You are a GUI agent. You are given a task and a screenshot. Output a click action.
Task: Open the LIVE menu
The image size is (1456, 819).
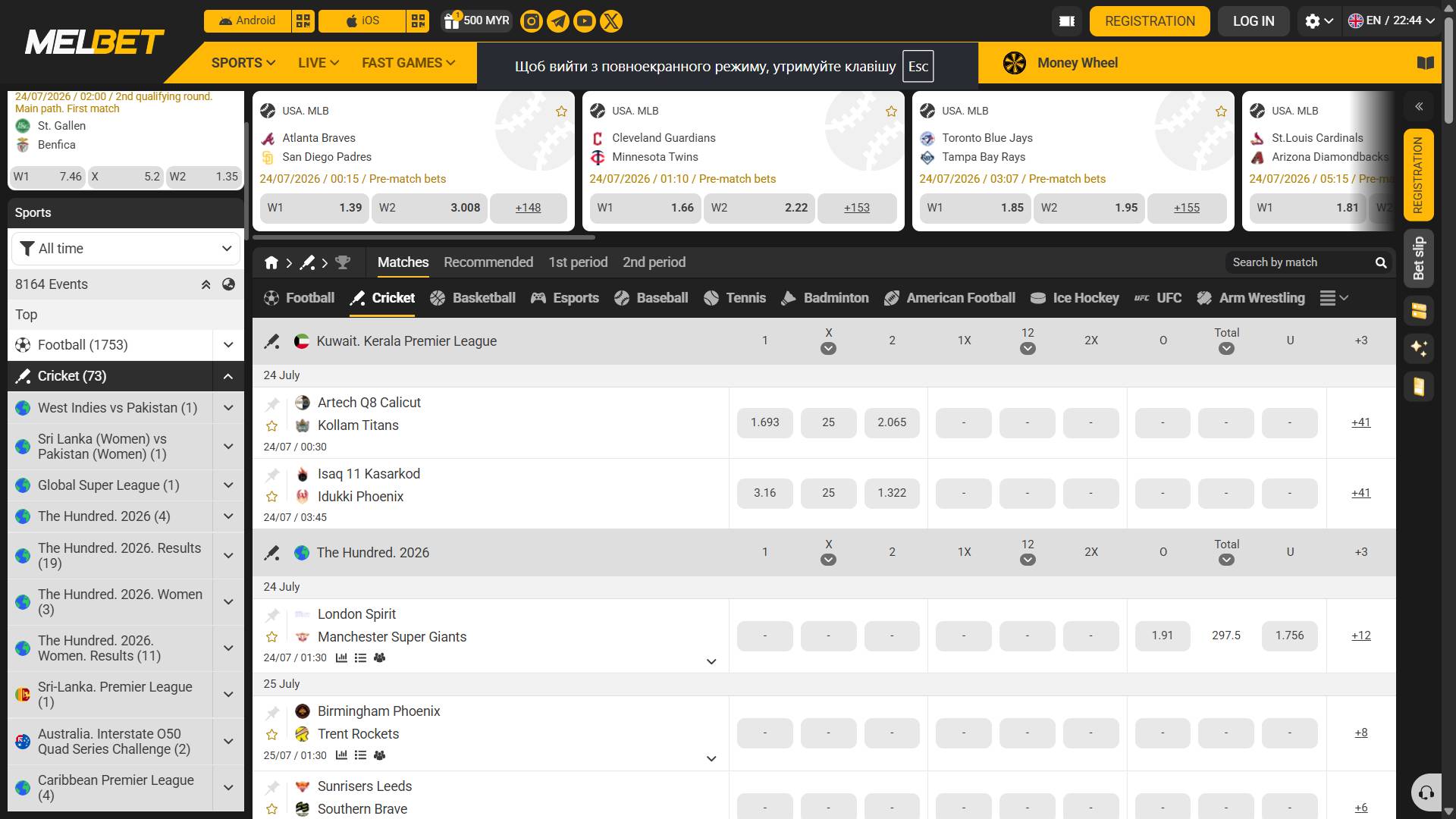point(318,63)
